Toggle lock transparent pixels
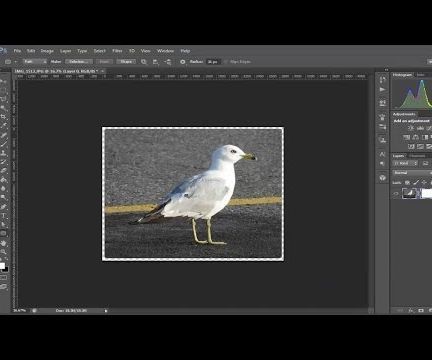The height and width of the screenshot is (360, 432). pyautogui.click(x=407, y=182)
